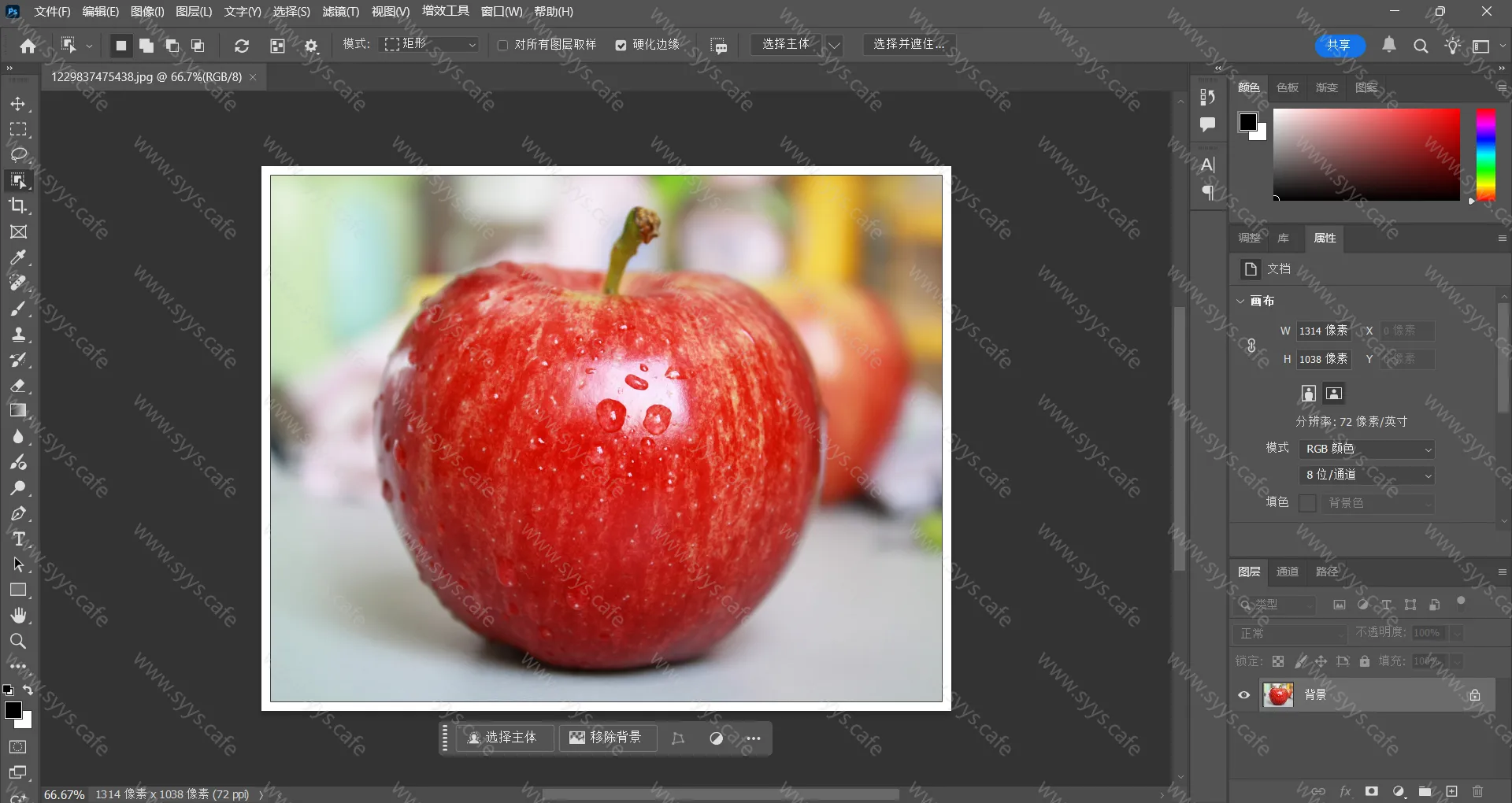Open the Layers panel menu
This screenshot has width=1512, height=803.
click(x=1502, y=572)
